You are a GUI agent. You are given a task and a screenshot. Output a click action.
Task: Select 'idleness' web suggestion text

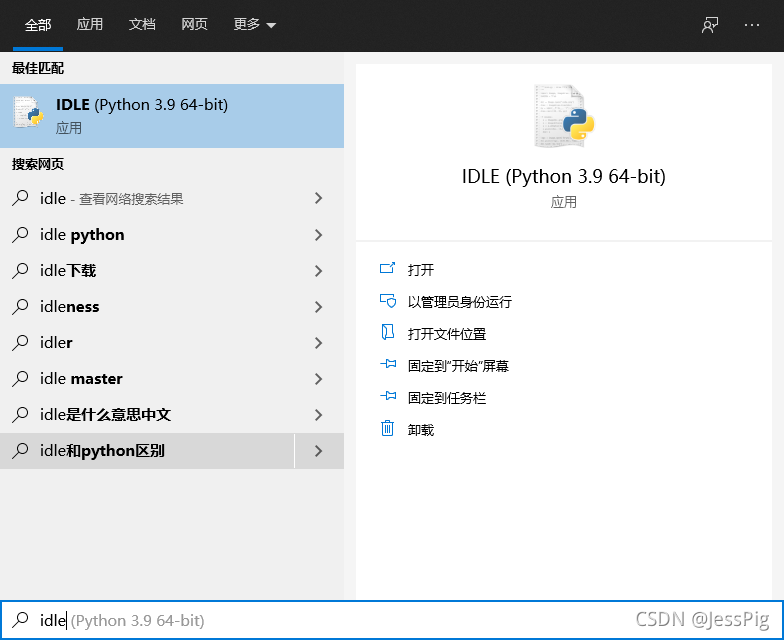[x=70, y=306]
